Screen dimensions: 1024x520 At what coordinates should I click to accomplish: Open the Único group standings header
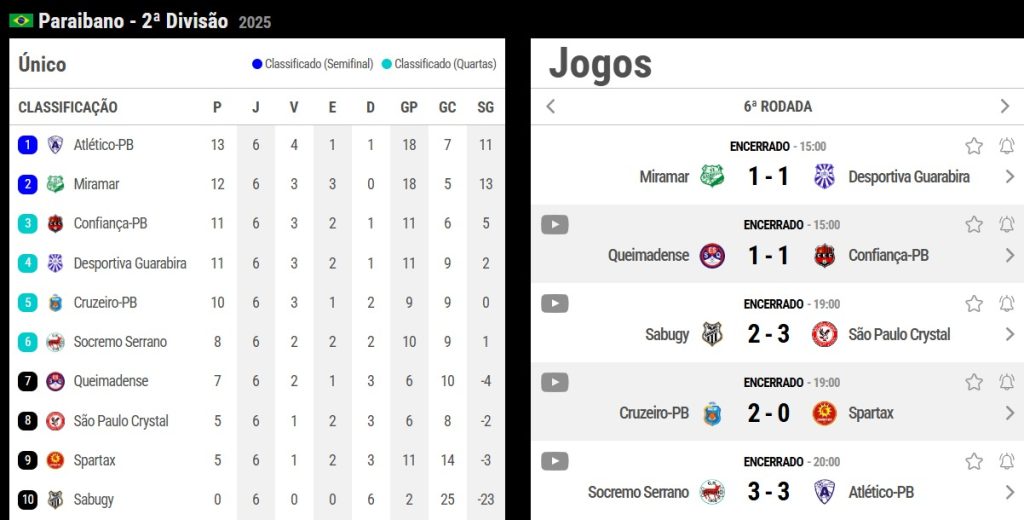tap(42, 65)
